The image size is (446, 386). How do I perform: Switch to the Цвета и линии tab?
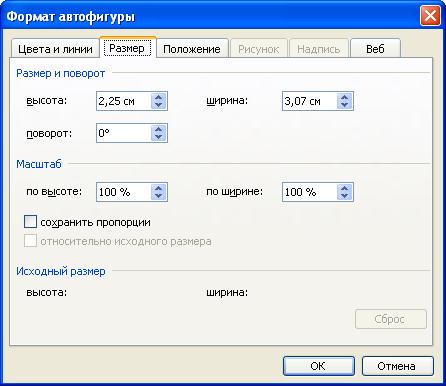pyautogui.click(x=55, y=49)
